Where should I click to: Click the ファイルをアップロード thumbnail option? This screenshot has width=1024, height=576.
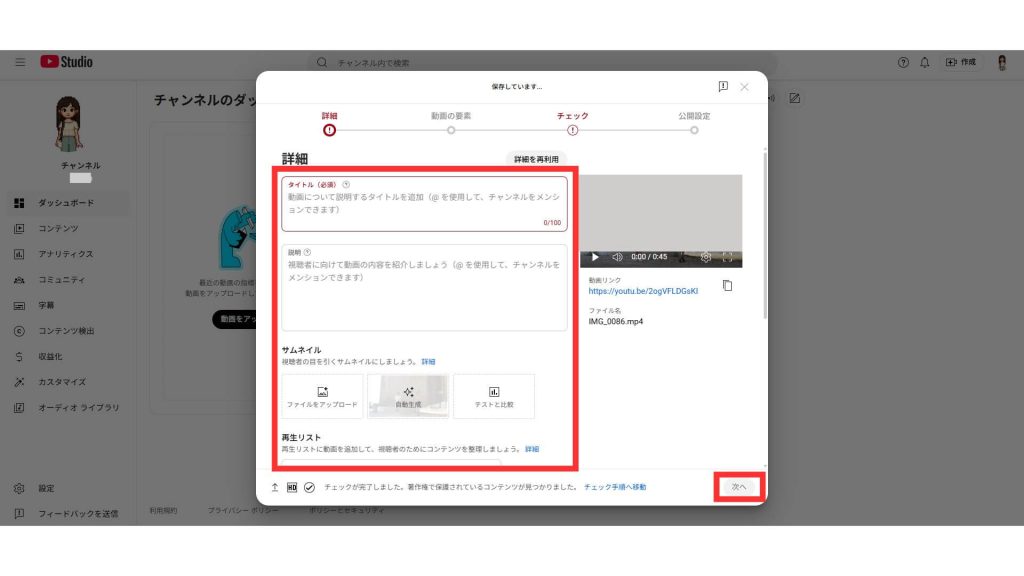point(322,396)
